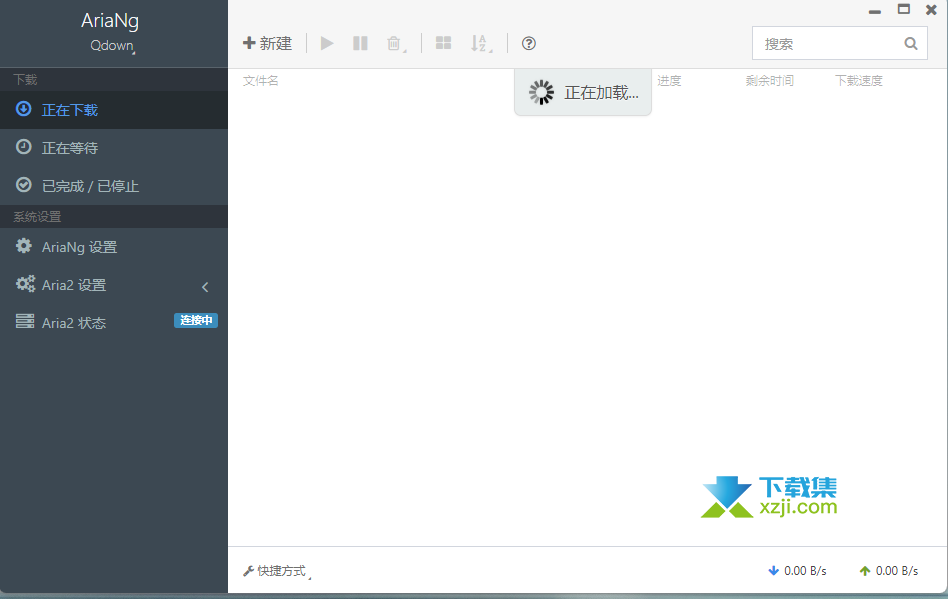Focus the 搜索 search field
948x599 pixels.
pos(839,44)
